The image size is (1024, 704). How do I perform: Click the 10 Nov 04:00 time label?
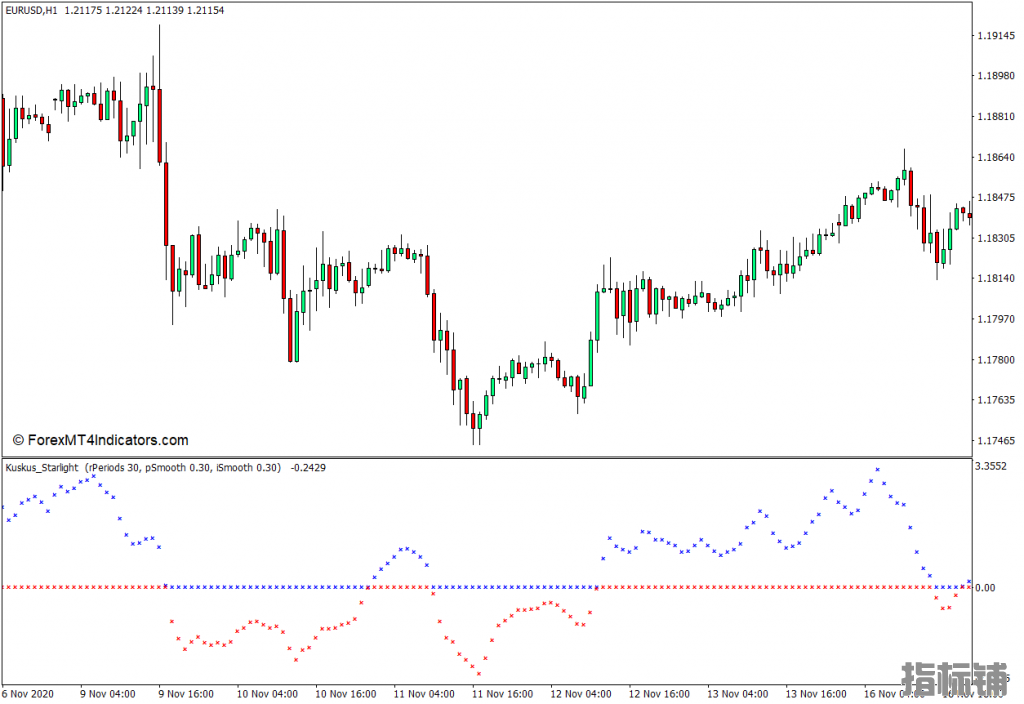pyautogui.click(x=266, y=693)
